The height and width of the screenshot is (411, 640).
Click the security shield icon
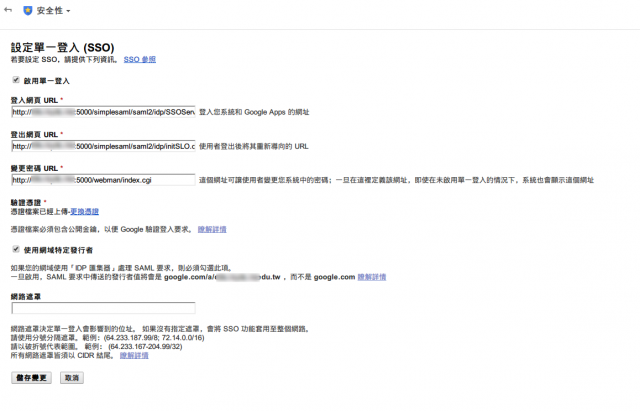click(x=28, y=11)
